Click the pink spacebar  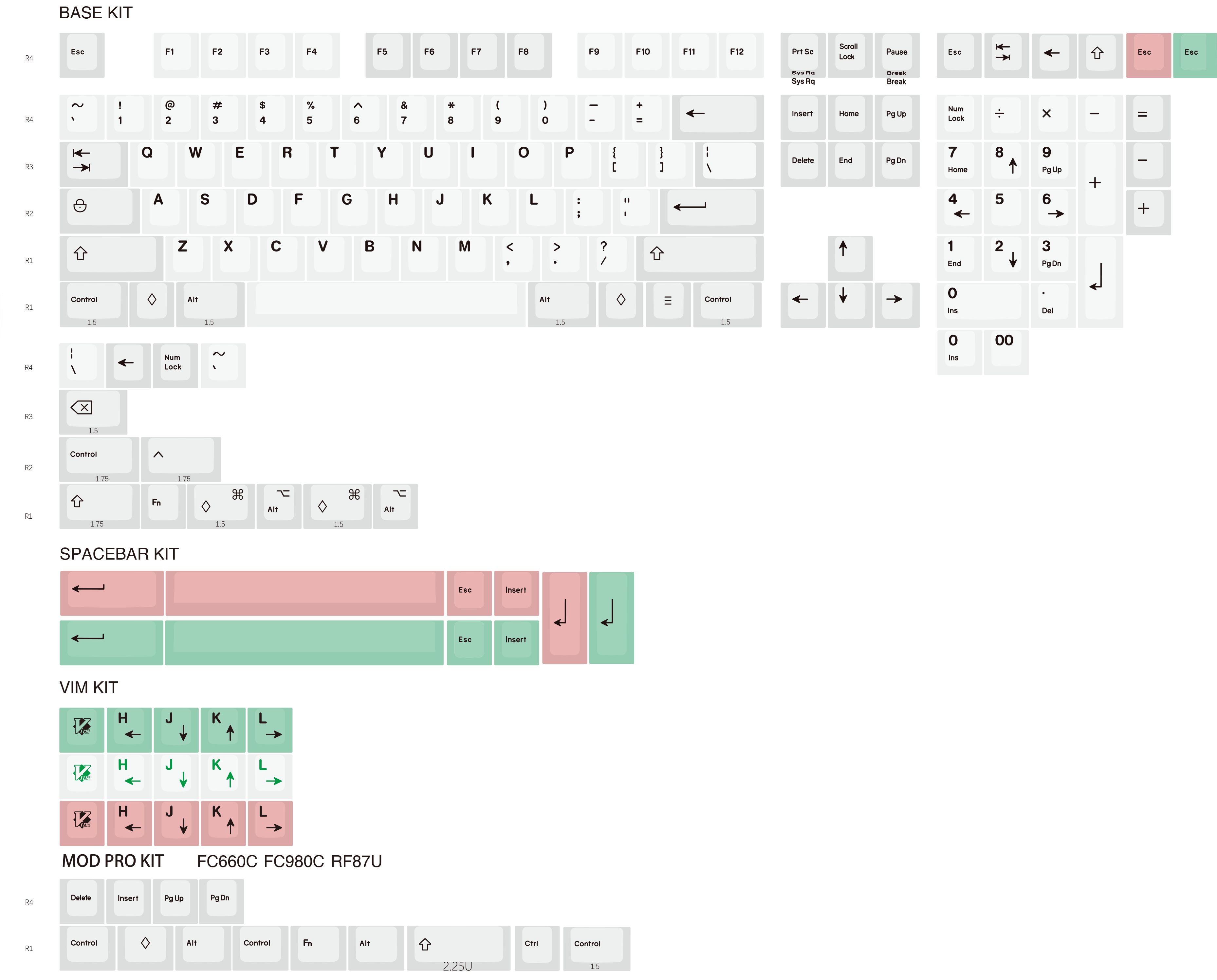(305, 593)
